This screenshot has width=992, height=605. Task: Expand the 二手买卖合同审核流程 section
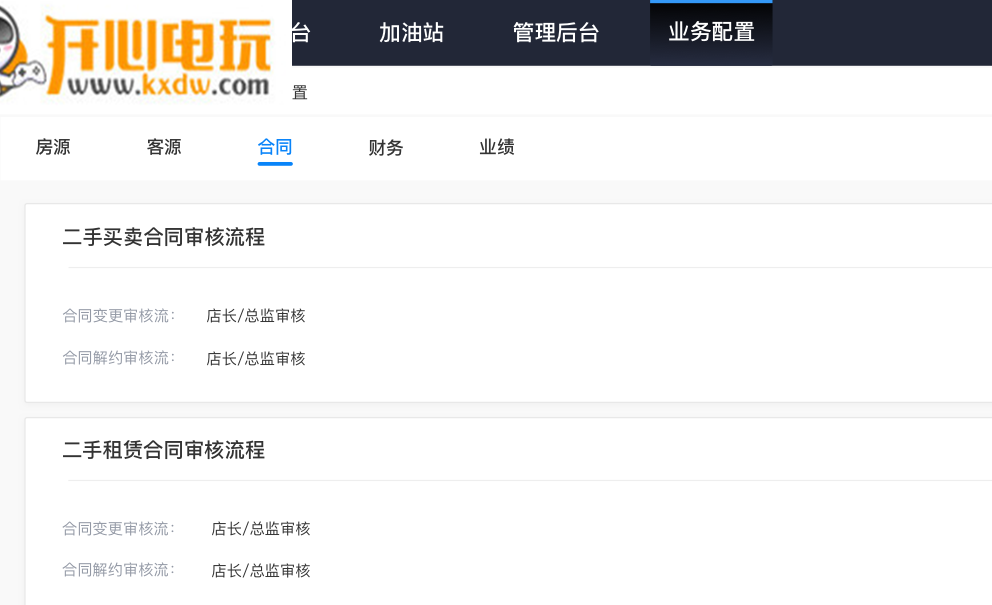click(x=165, y=238)
